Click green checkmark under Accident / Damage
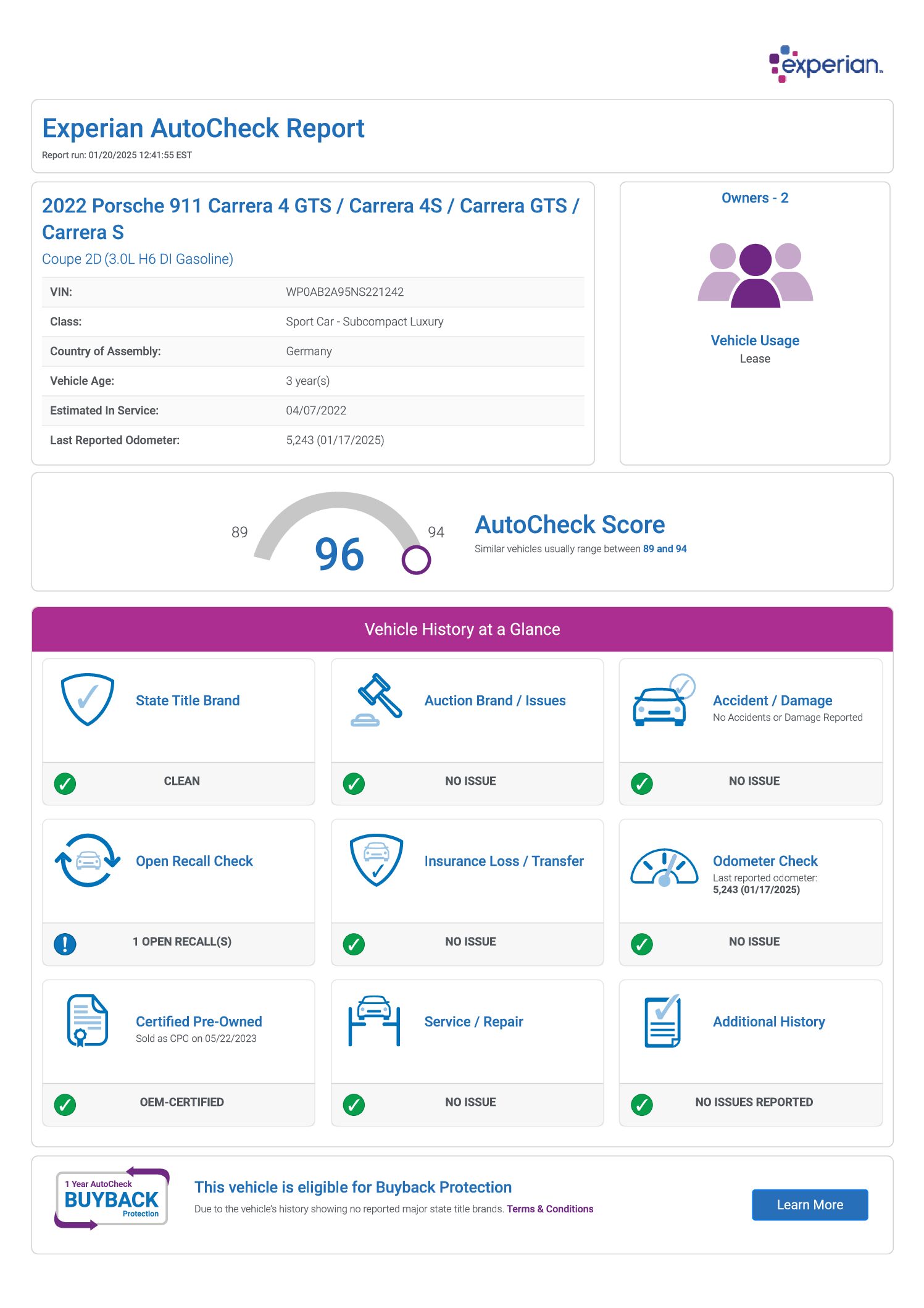This screenshot has width=924, height=1308. click(642, 784)
